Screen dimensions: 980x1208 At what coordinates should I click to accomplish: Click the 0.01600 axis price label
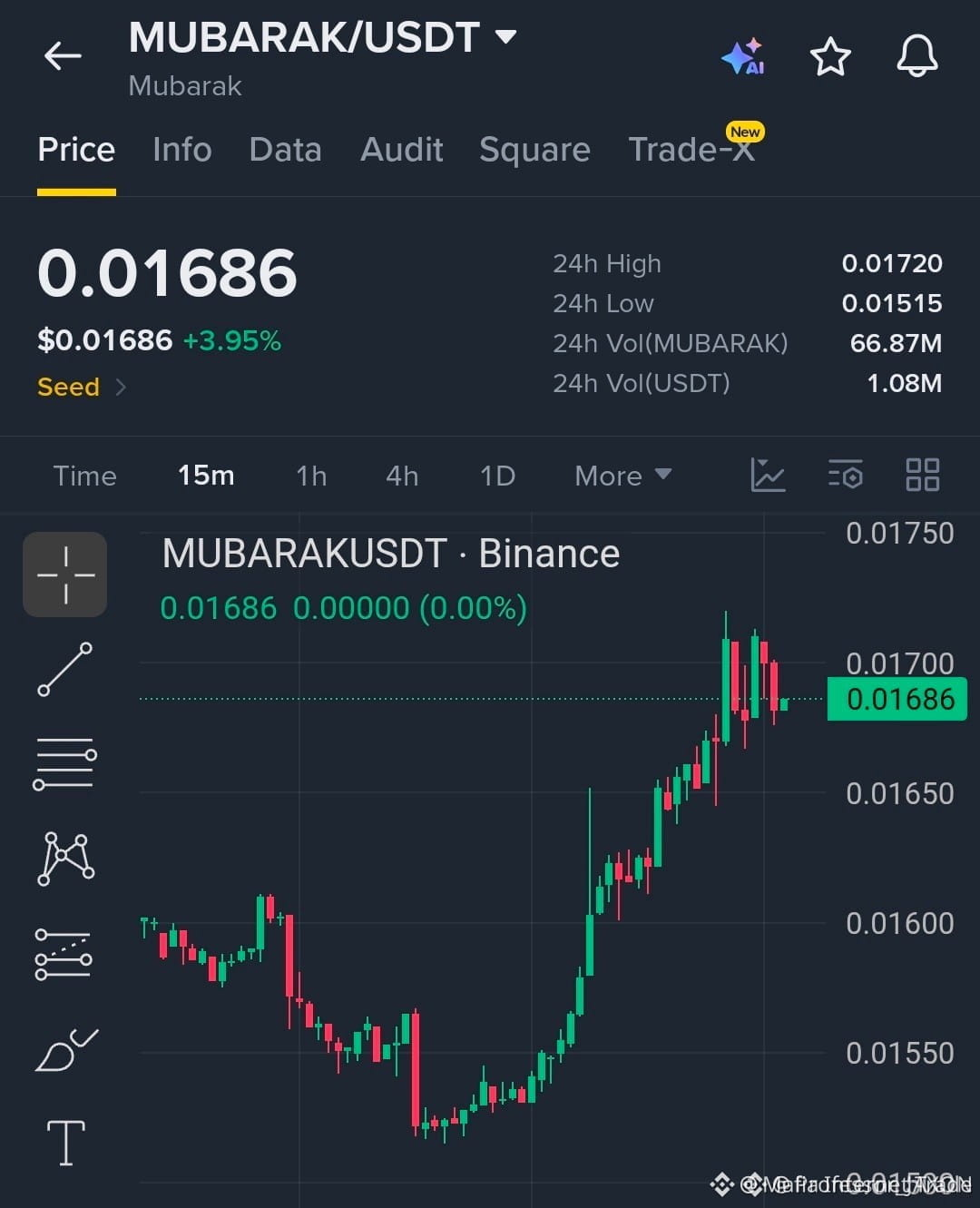coord(899,924)
